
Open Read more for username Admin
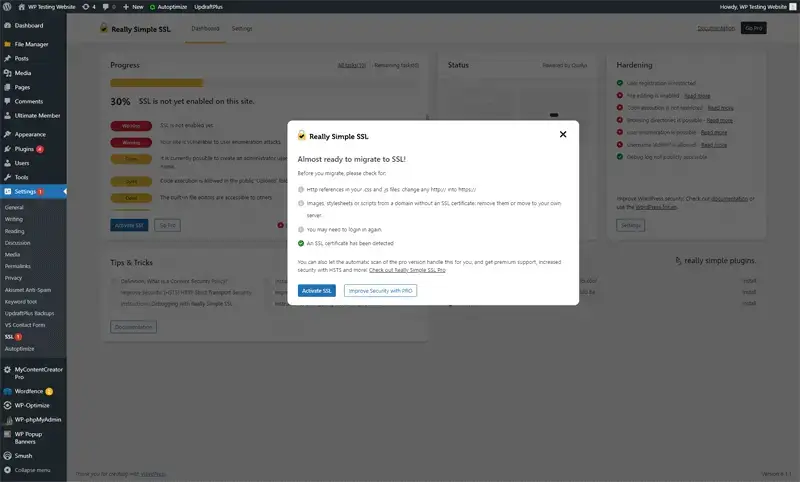[x=714, y=145]
